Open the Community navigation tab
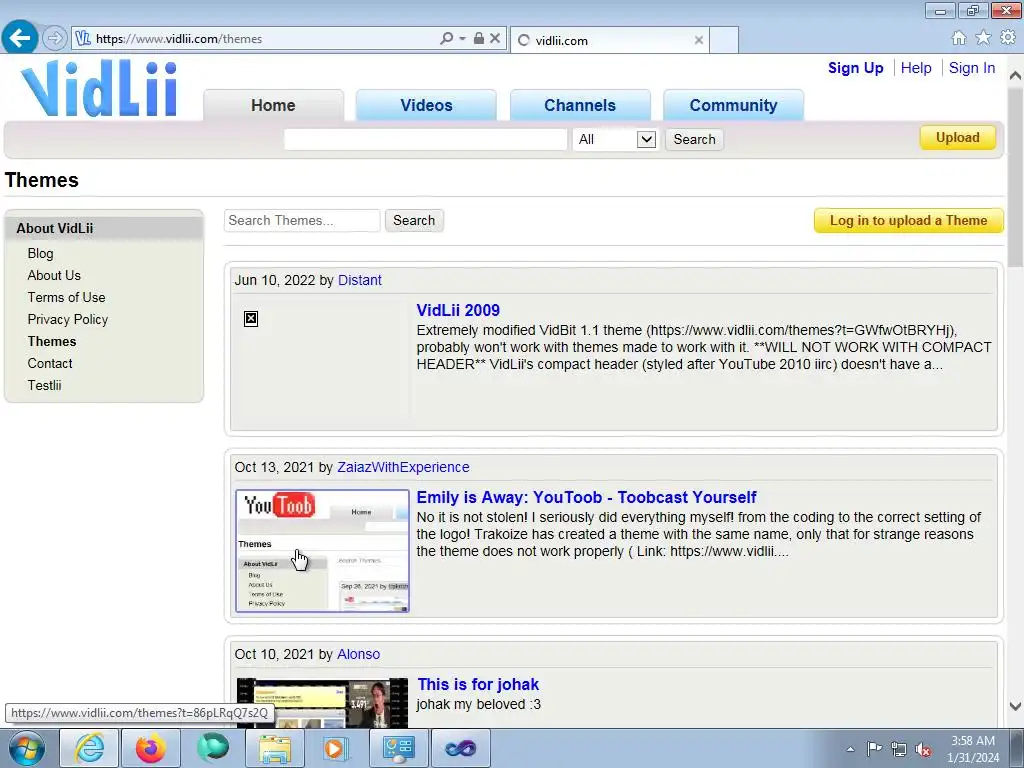This screenshot has width=1024, height=768. [x=733, y=105]
